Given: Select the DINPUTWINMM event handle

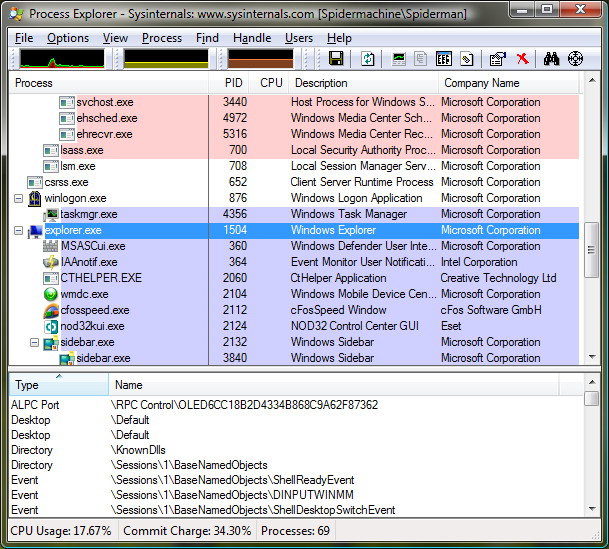Looking at the screenshot, I should click(x=296, y=495).
